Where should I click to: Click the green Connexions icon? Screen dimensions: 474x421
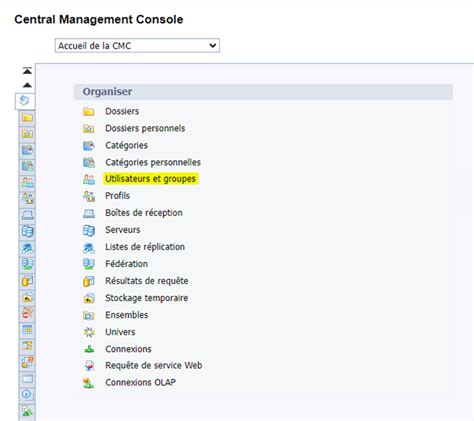(x=89, y=349)
